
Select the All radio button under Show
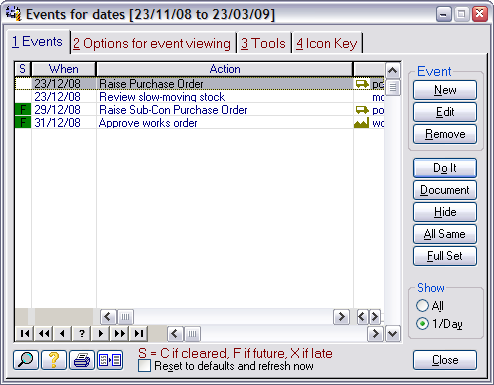422,306
